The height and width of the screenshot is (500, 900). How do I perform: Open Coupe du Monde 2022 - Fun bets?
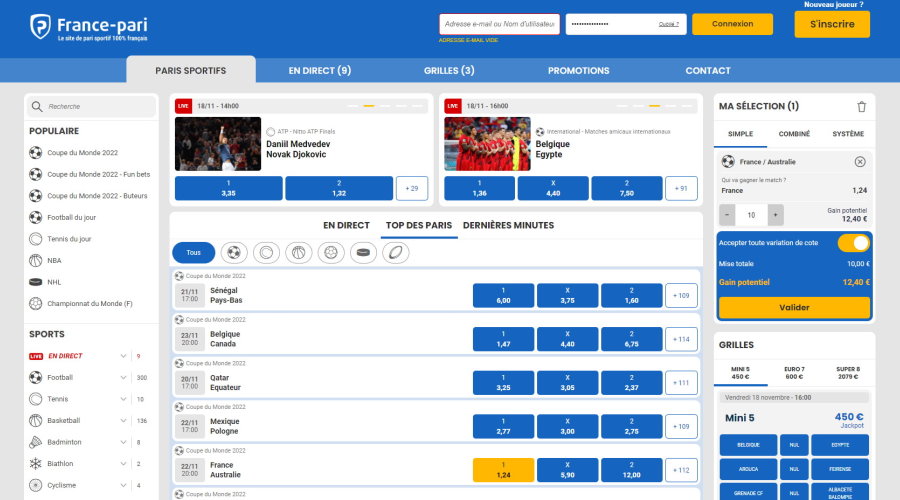pyautogui.click(x=98, y=175)
